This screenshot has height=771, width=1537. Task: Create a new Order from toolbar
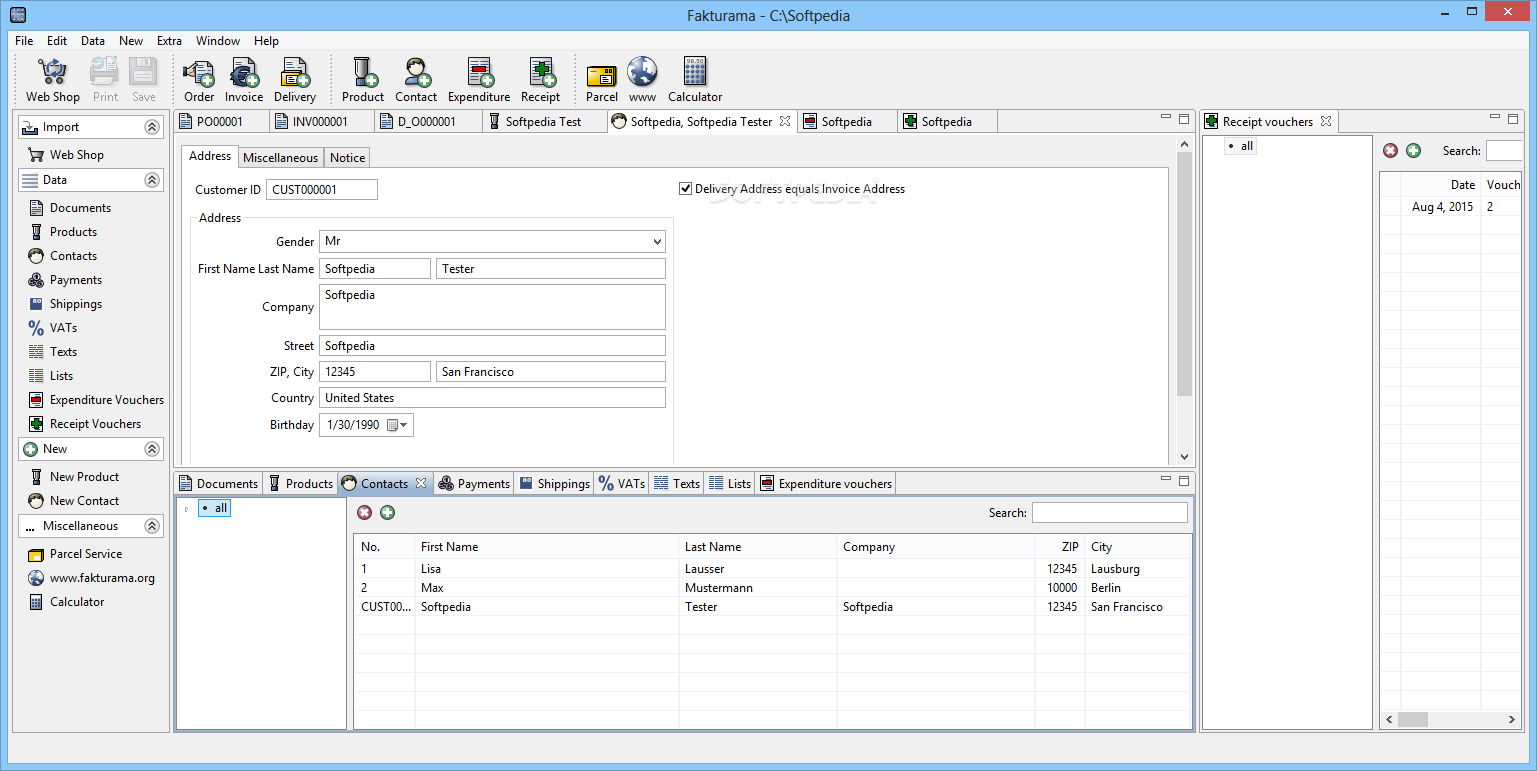[199, 80]
